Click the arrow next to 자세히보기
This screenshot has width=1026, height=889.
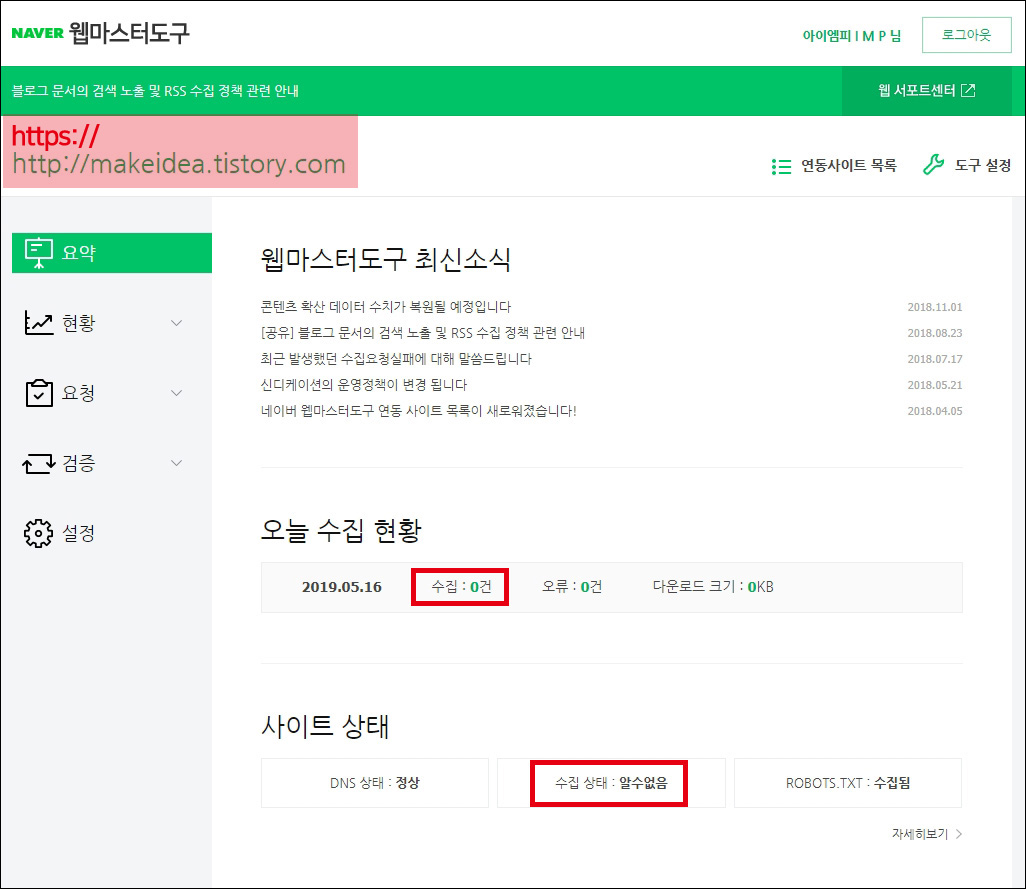tap(959, 834)
